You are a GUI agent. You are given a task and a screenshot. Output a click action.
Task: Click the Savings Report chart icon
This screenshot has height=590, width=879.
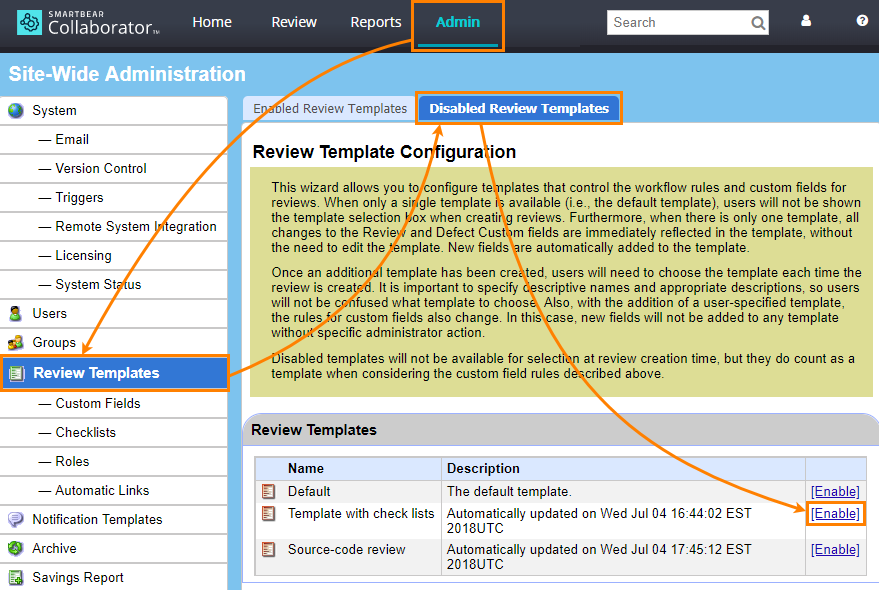[13, 577]
